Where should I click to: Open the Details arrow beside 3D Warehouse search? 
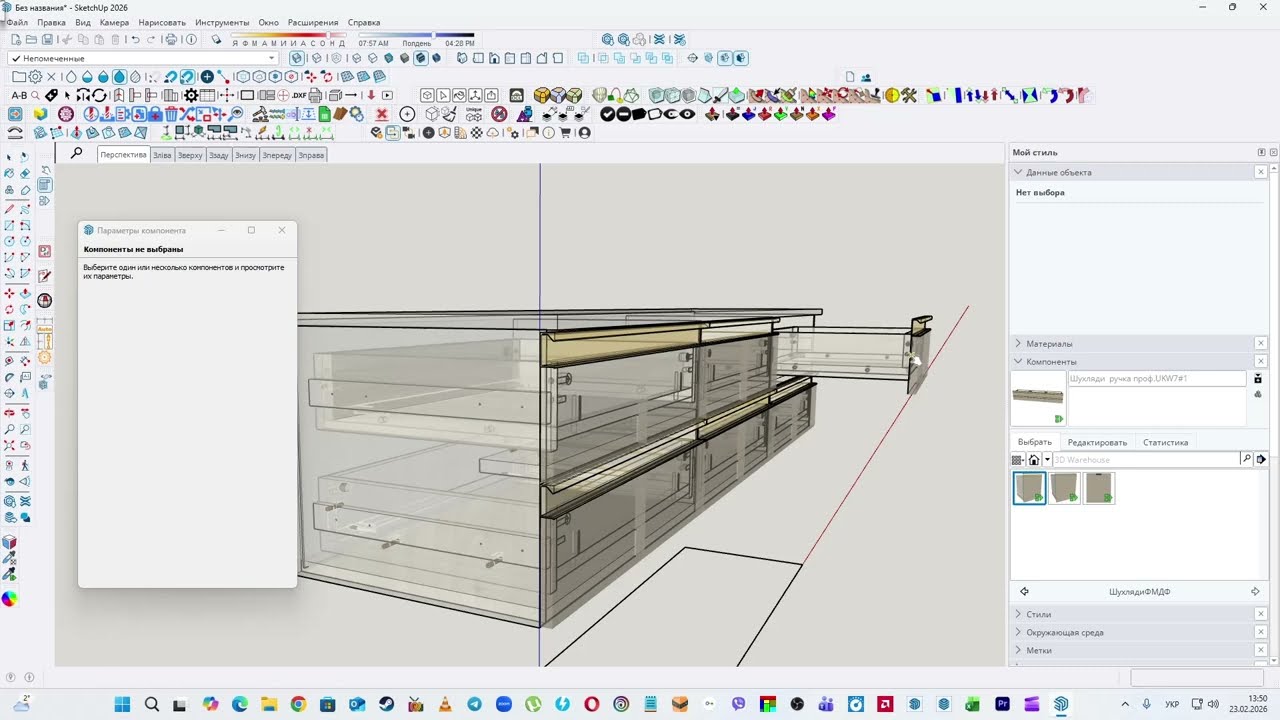[x=1261, y=459]
